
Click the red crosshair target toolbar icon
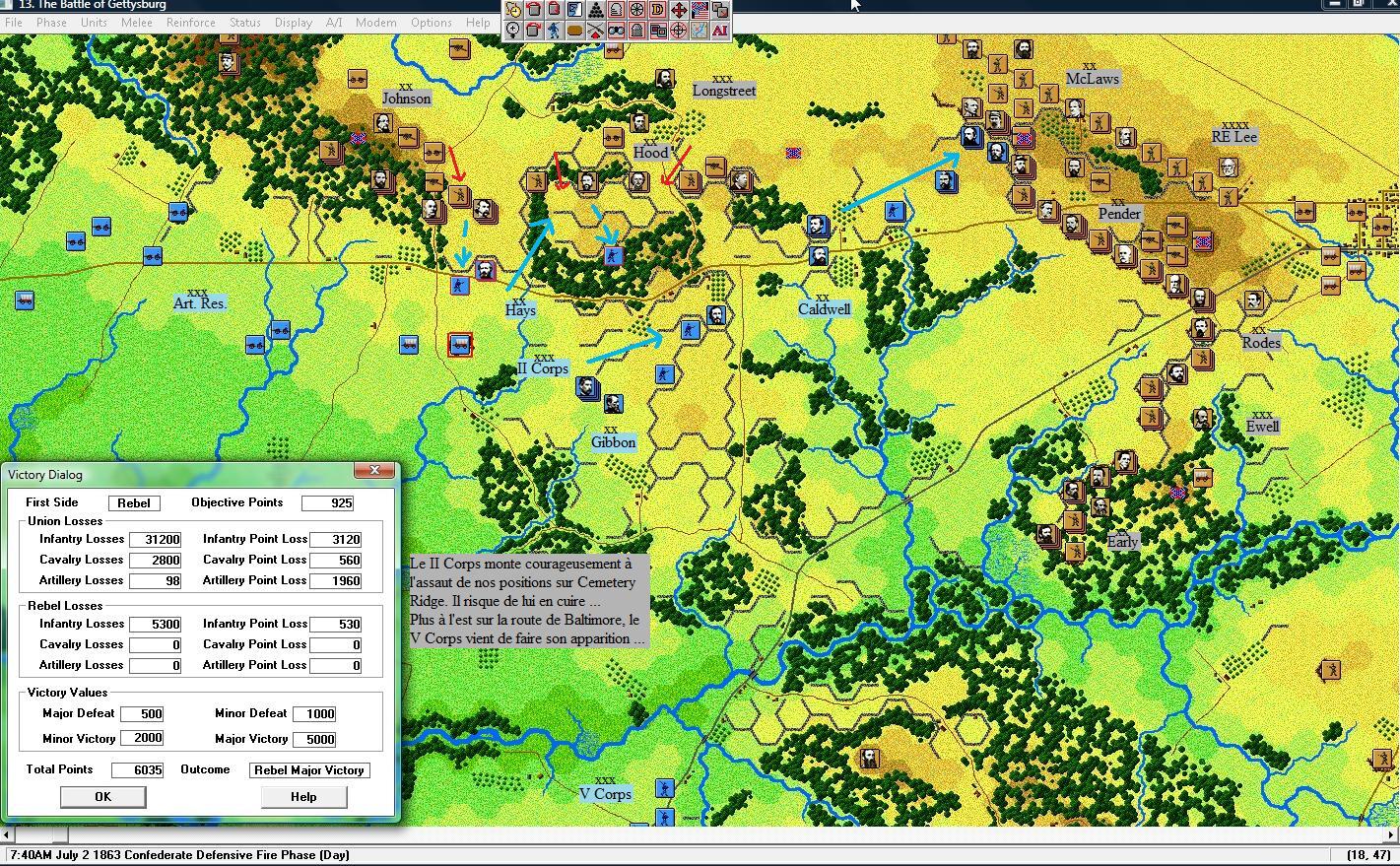click(679, 30)
